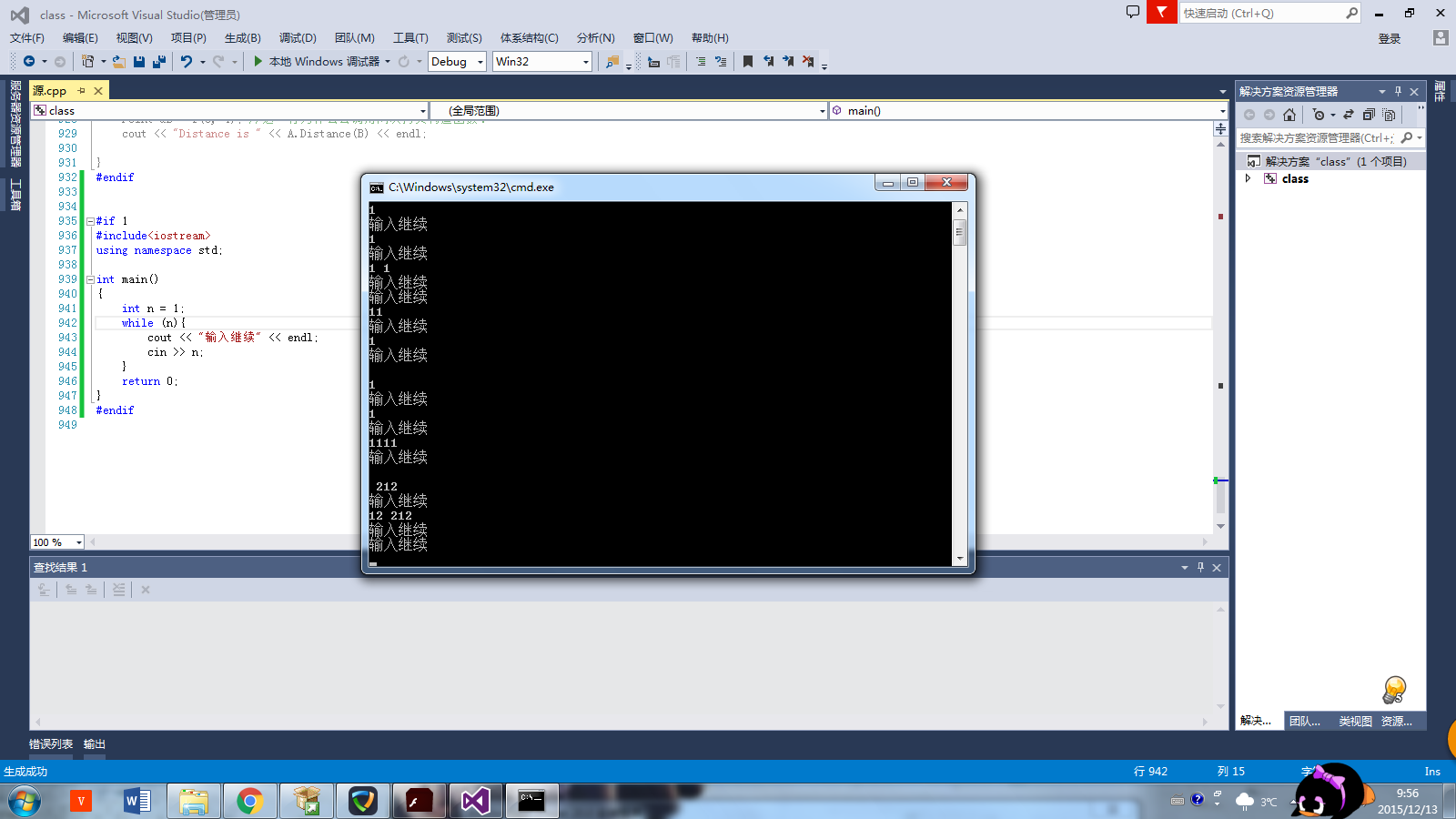Image resolution: width=1456 pixels, height=819 pixels.
Task: Open the 帮助(H) menu
Action: point(710,38)
